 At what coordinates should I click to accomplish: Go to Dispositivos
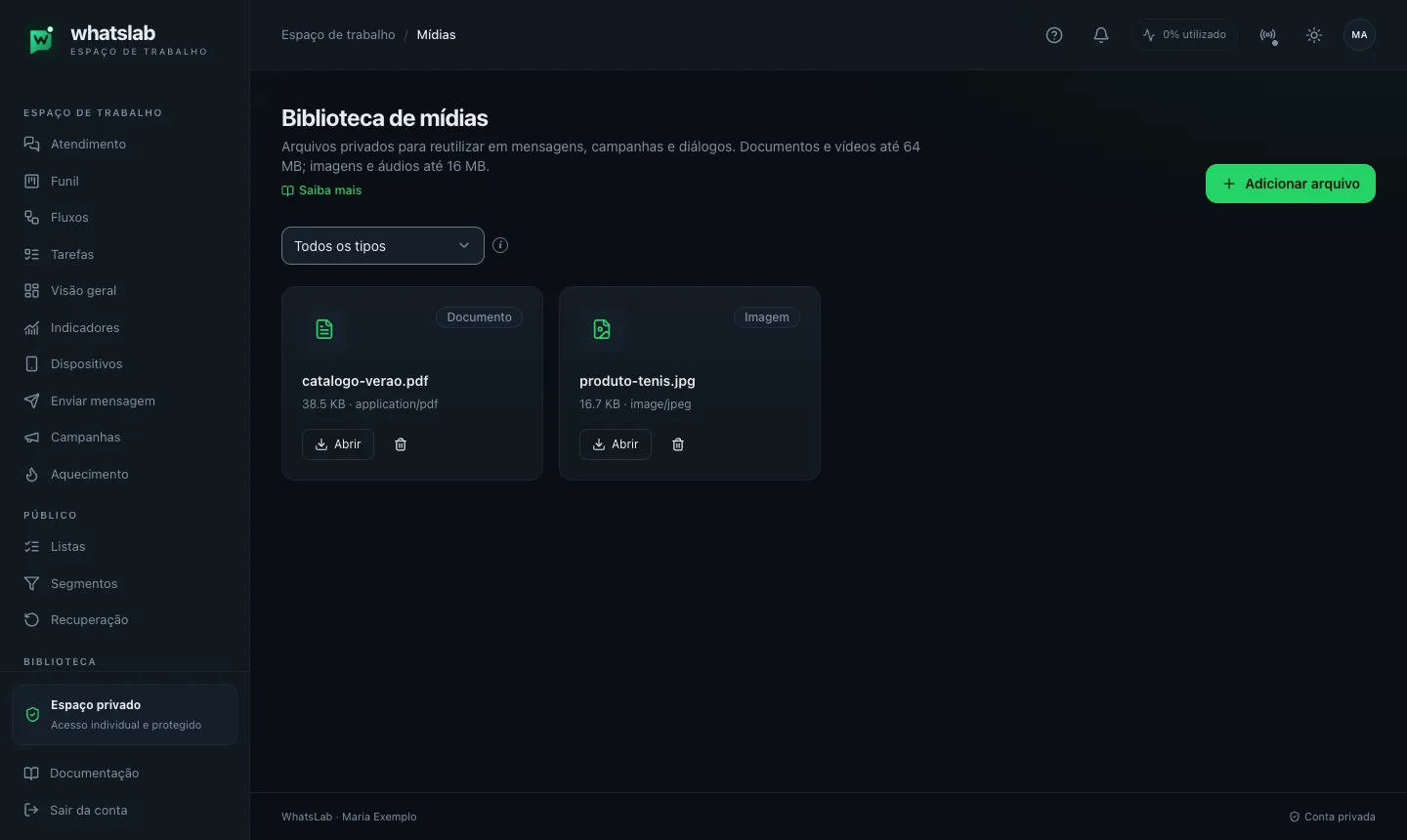124,364
